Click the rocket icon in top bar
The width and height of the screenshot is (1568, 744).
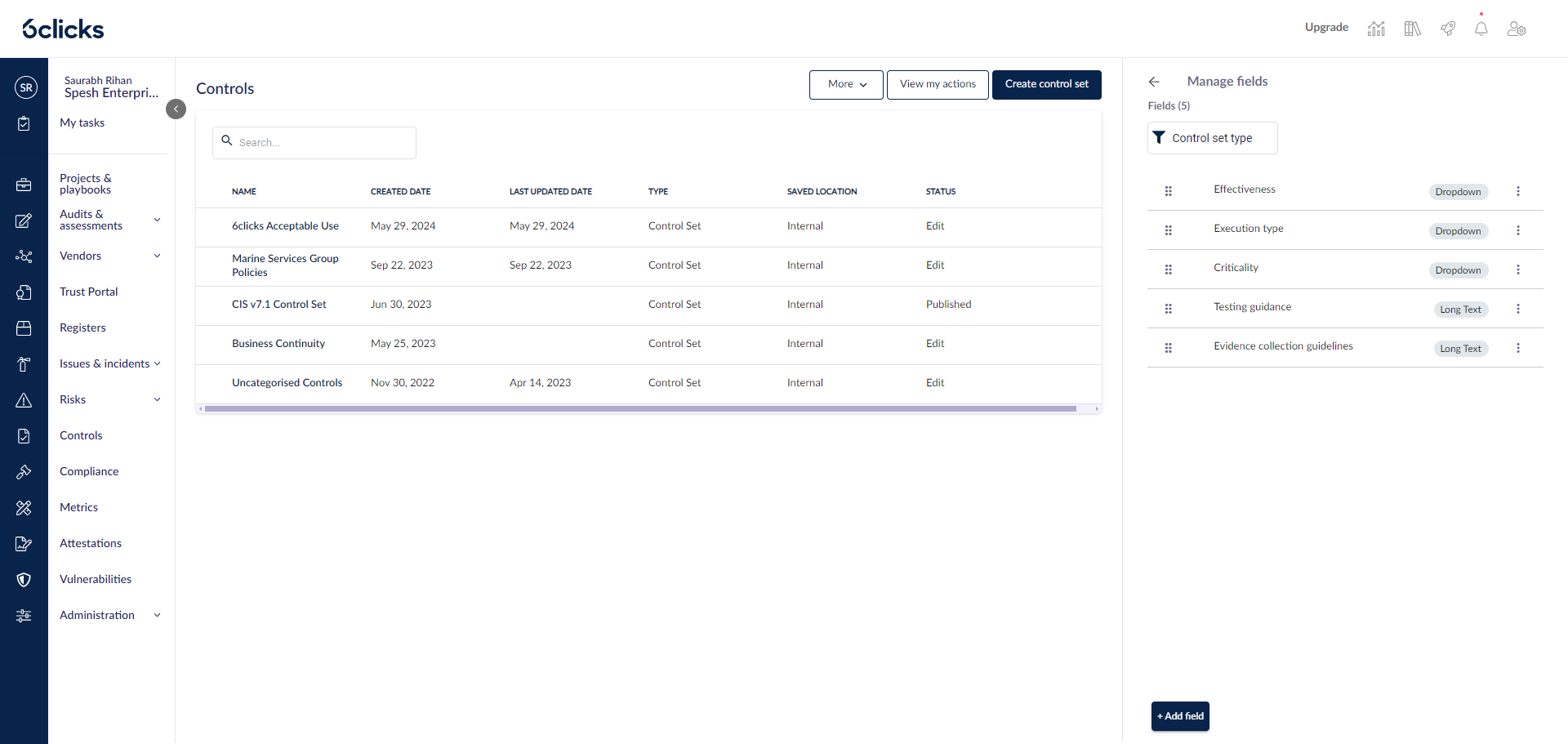pos(1447,29)
